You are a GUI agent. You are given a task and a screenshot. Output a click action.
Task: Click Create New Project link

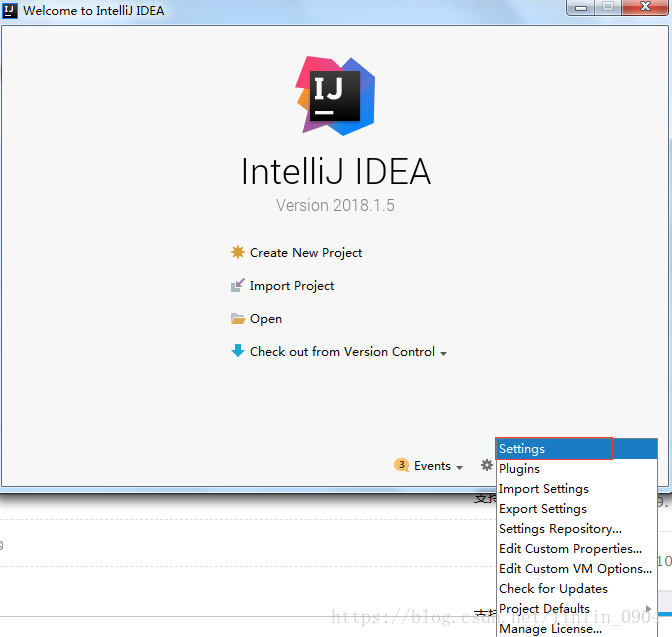(306, 253)
